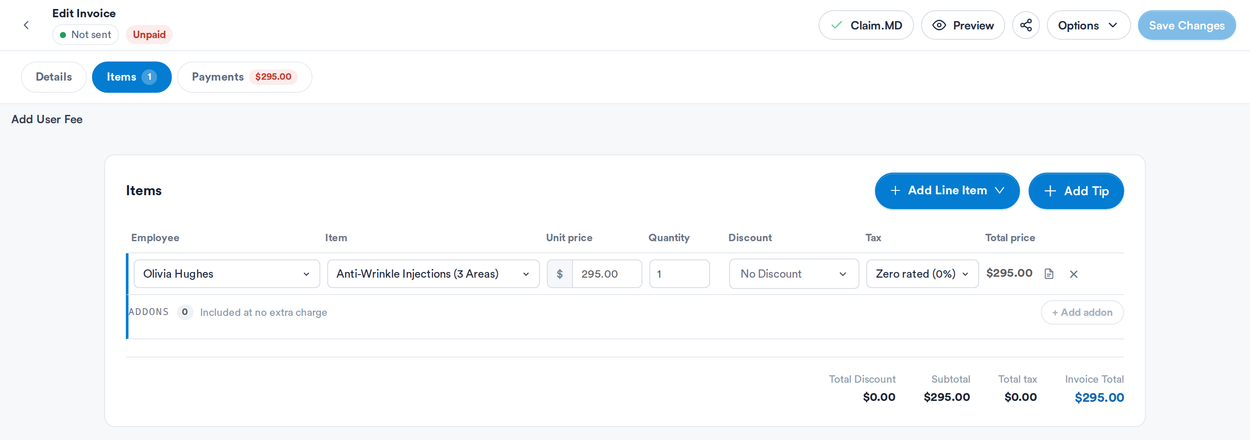Click the Quantity column header

(669, 238)
